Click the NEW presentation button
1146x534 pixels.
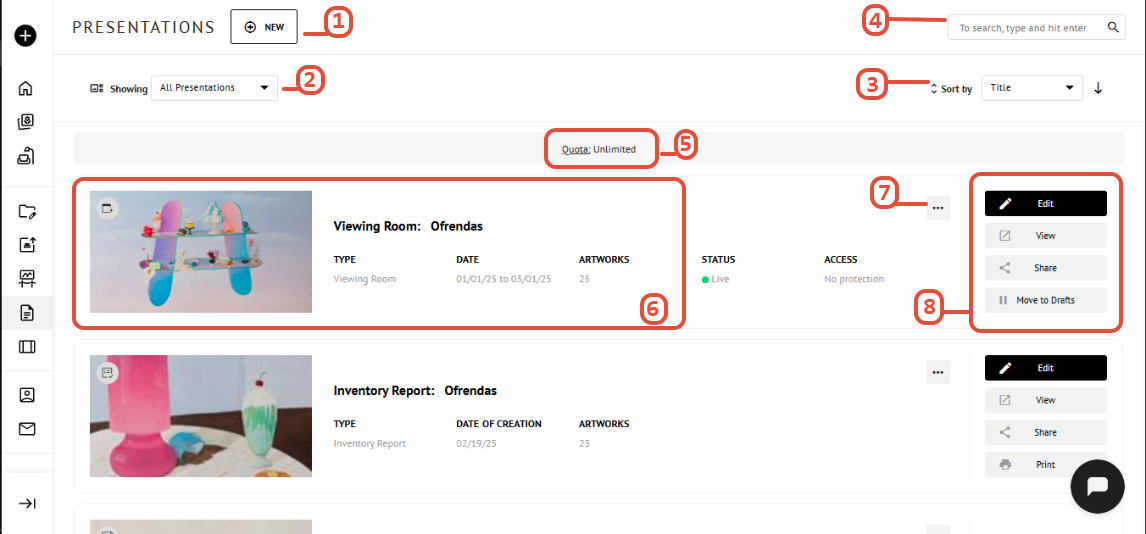pos(264,27)
